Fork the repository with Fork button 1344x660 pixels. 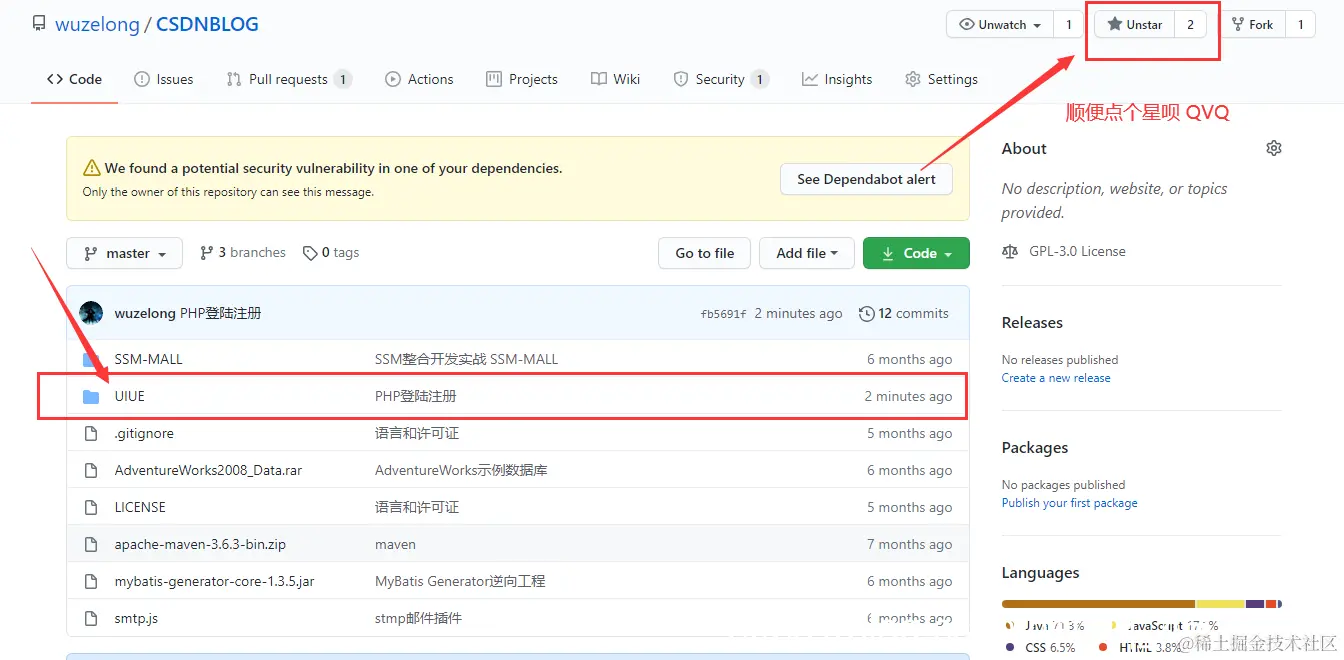pos(1252,25)
